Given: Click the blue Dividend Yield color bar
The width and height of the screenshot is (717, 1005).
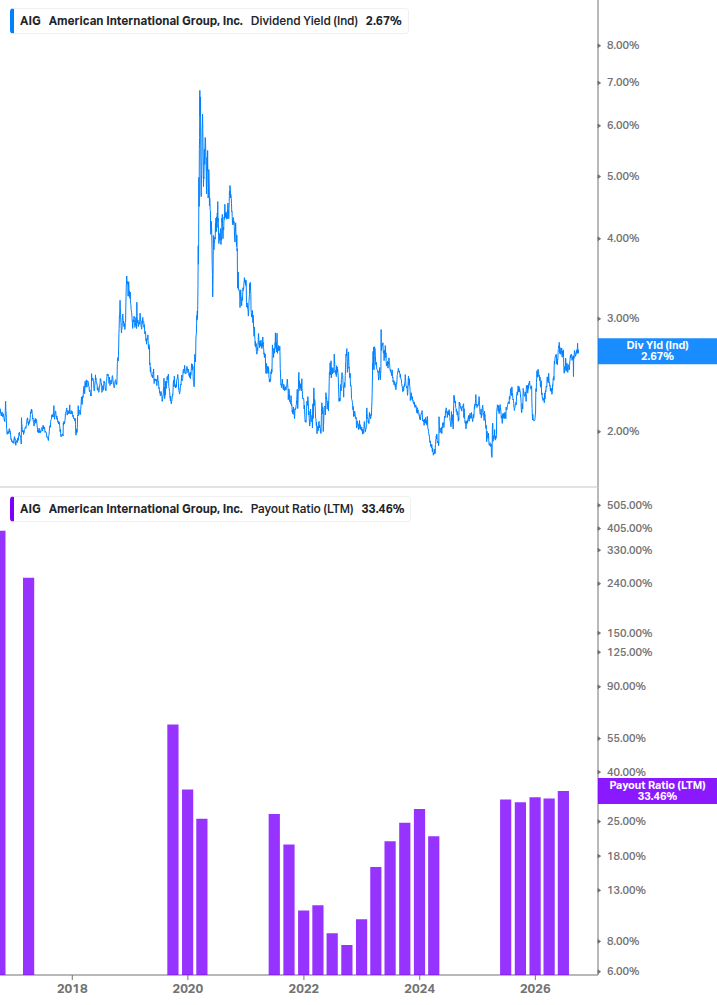Looking at the screenshot, I should pyautogui.click(x=12, y=21).
